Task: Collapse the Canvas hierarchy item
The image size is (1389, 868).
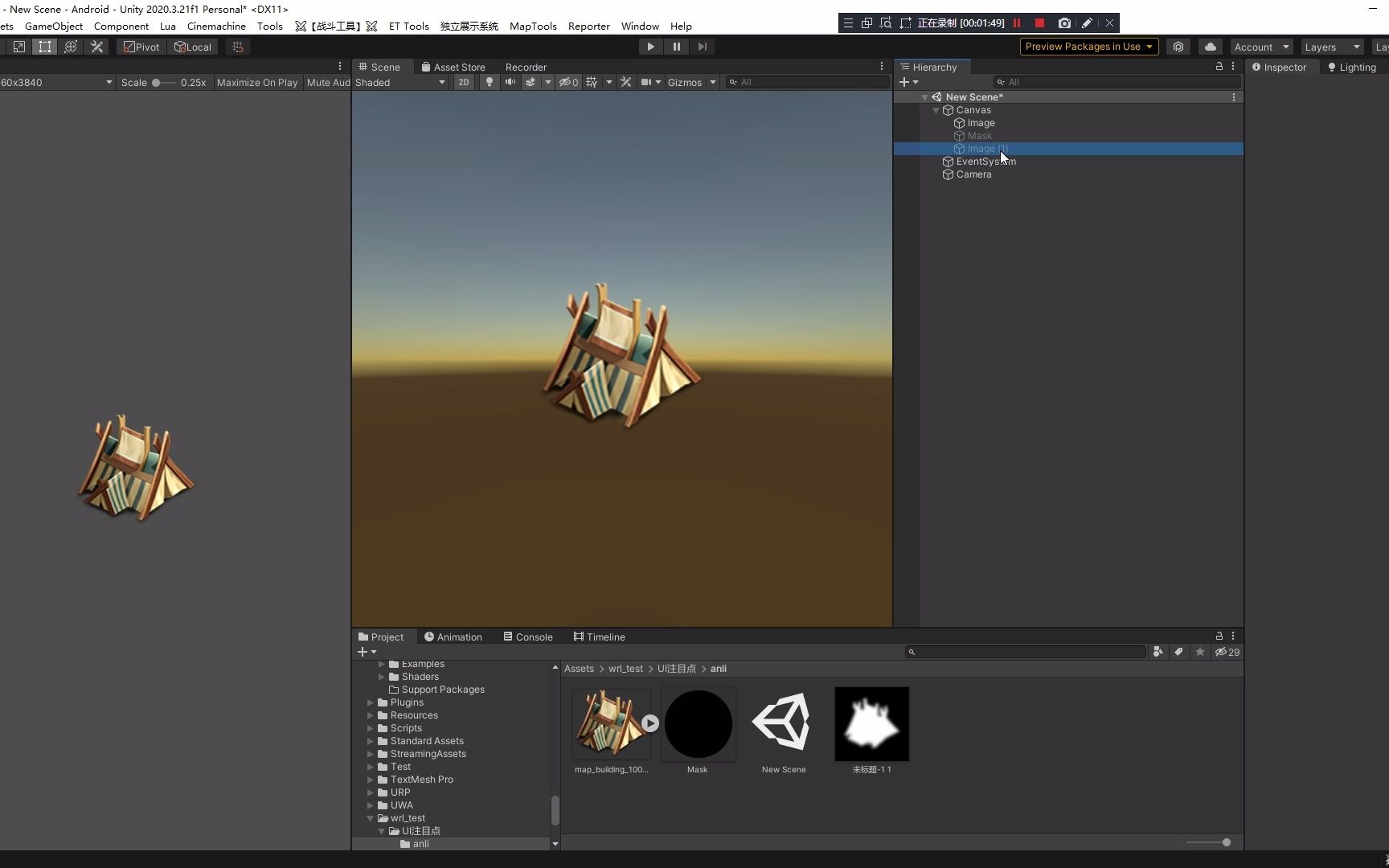Action: pos(937,110)
